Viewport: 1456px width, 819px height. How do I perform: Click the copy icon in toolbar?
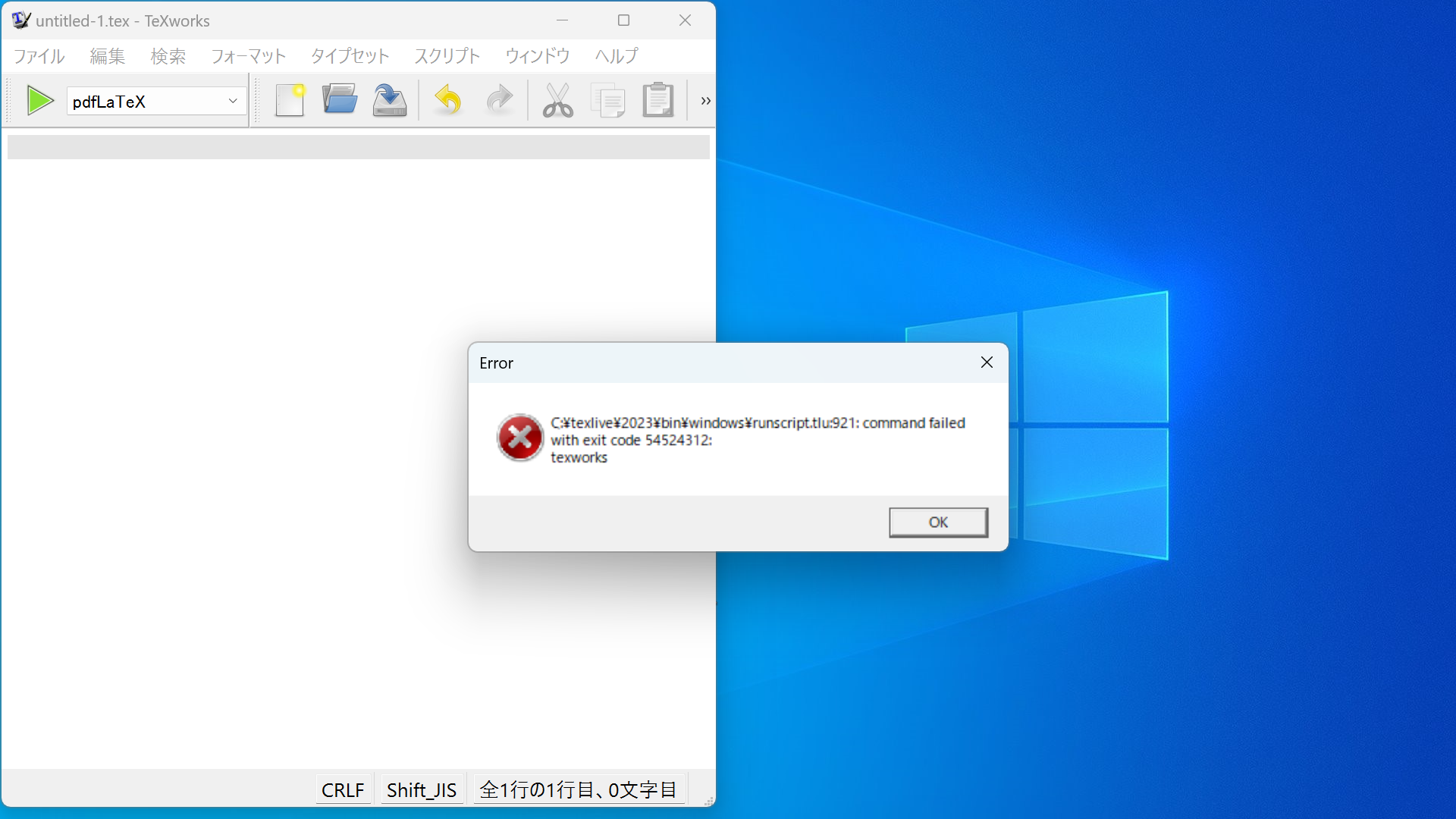click(x=608, y=100)
